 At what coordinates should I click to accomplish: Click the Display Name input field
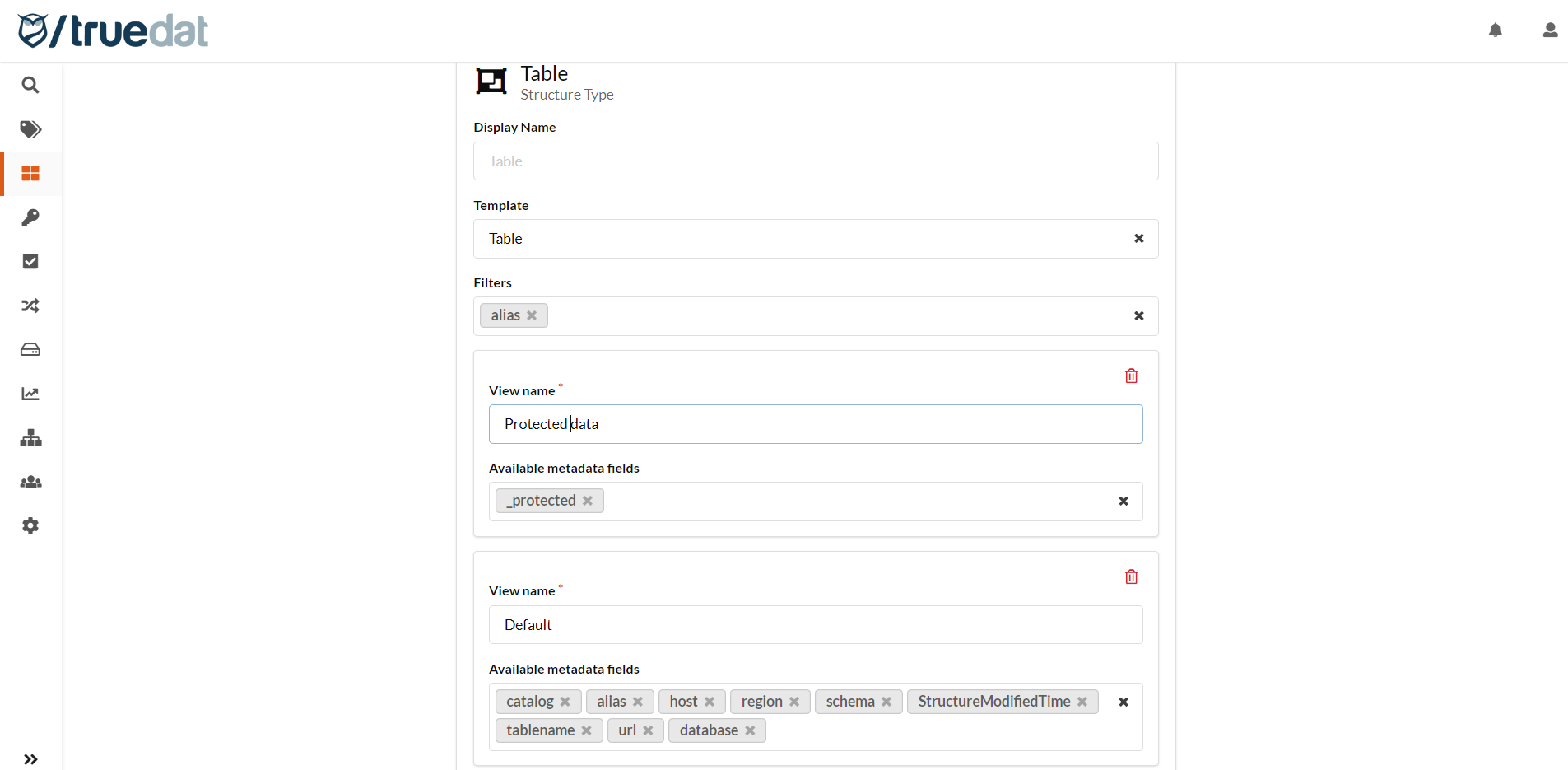tap(815, 161)
